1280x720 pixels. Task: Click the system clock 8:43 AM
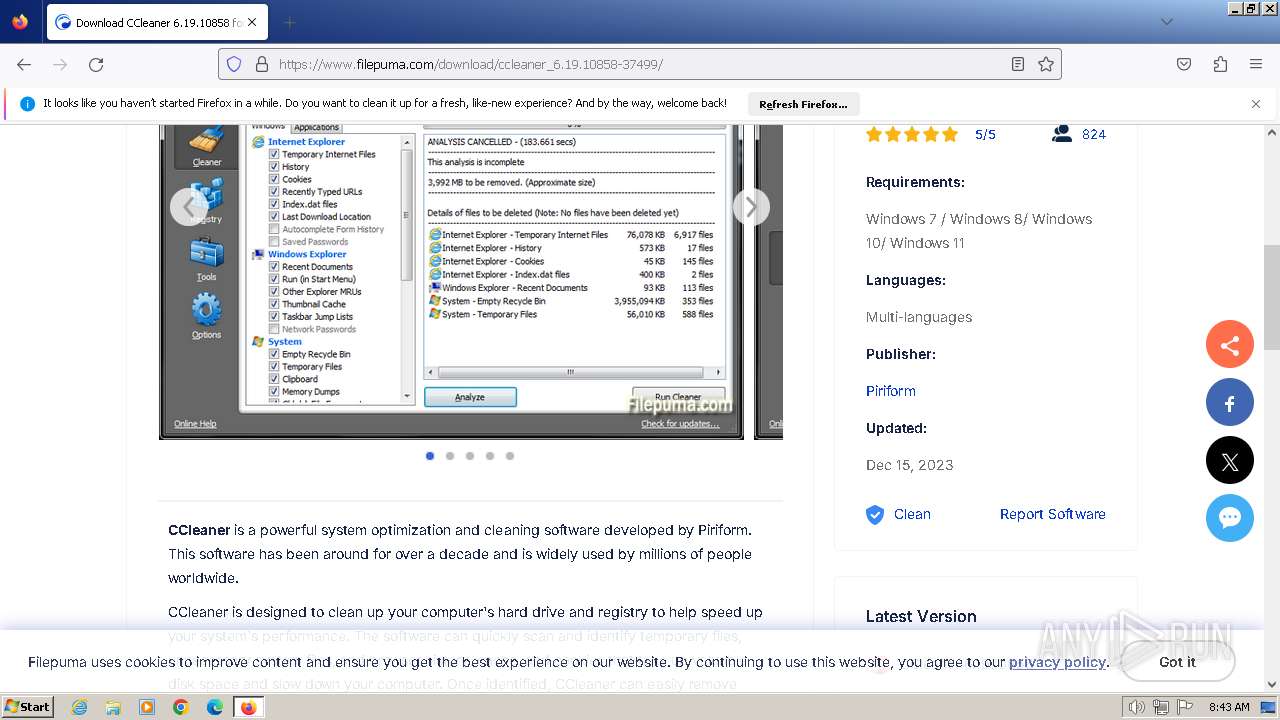pos(1229,707)
